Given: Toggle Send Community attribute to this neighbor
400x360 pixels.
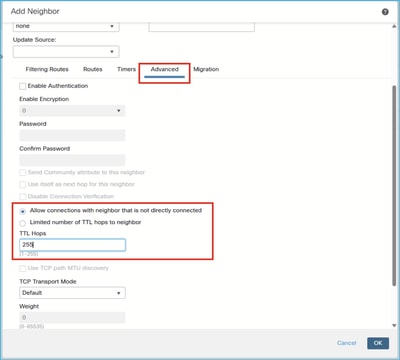Looking at the screenshot, I should pyautogui.click(x=23, y=173).
